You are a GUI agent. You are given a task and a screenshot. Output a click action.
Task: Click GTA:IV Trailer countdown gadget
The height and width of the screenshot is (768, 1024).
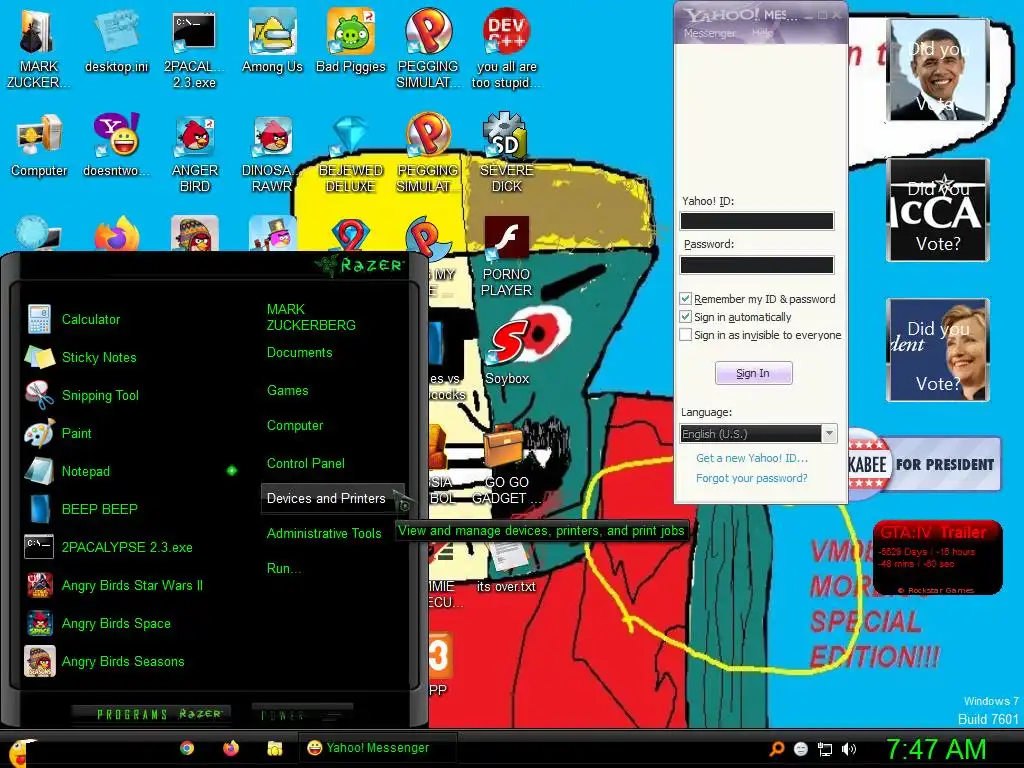tap(938, 557)
